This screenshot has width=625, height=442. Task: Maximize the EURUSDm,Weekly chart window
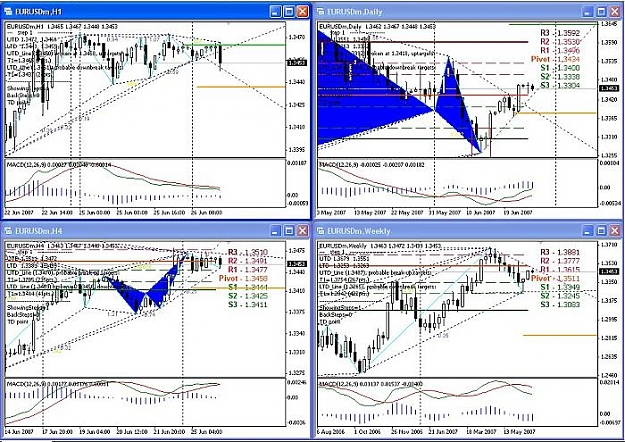601,230
